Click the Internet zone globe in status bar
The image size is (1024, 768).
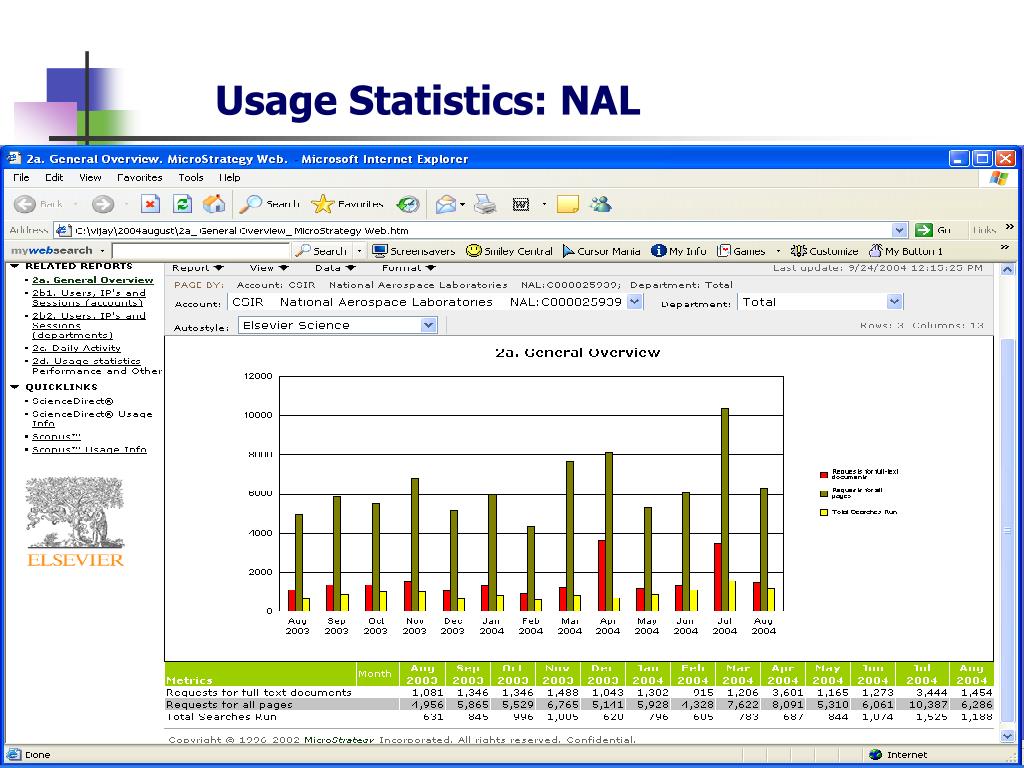[876, 755]
